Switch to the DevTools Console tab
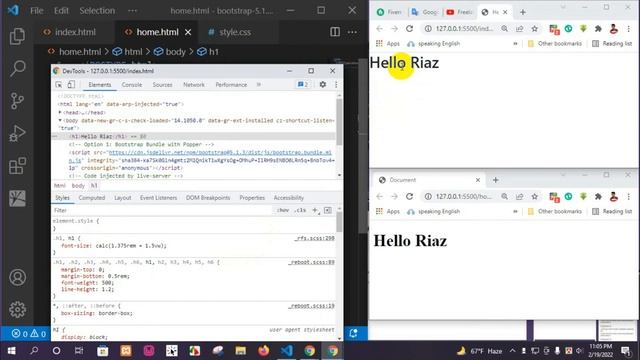The image size is (640, 360). [x=132, y=84]
